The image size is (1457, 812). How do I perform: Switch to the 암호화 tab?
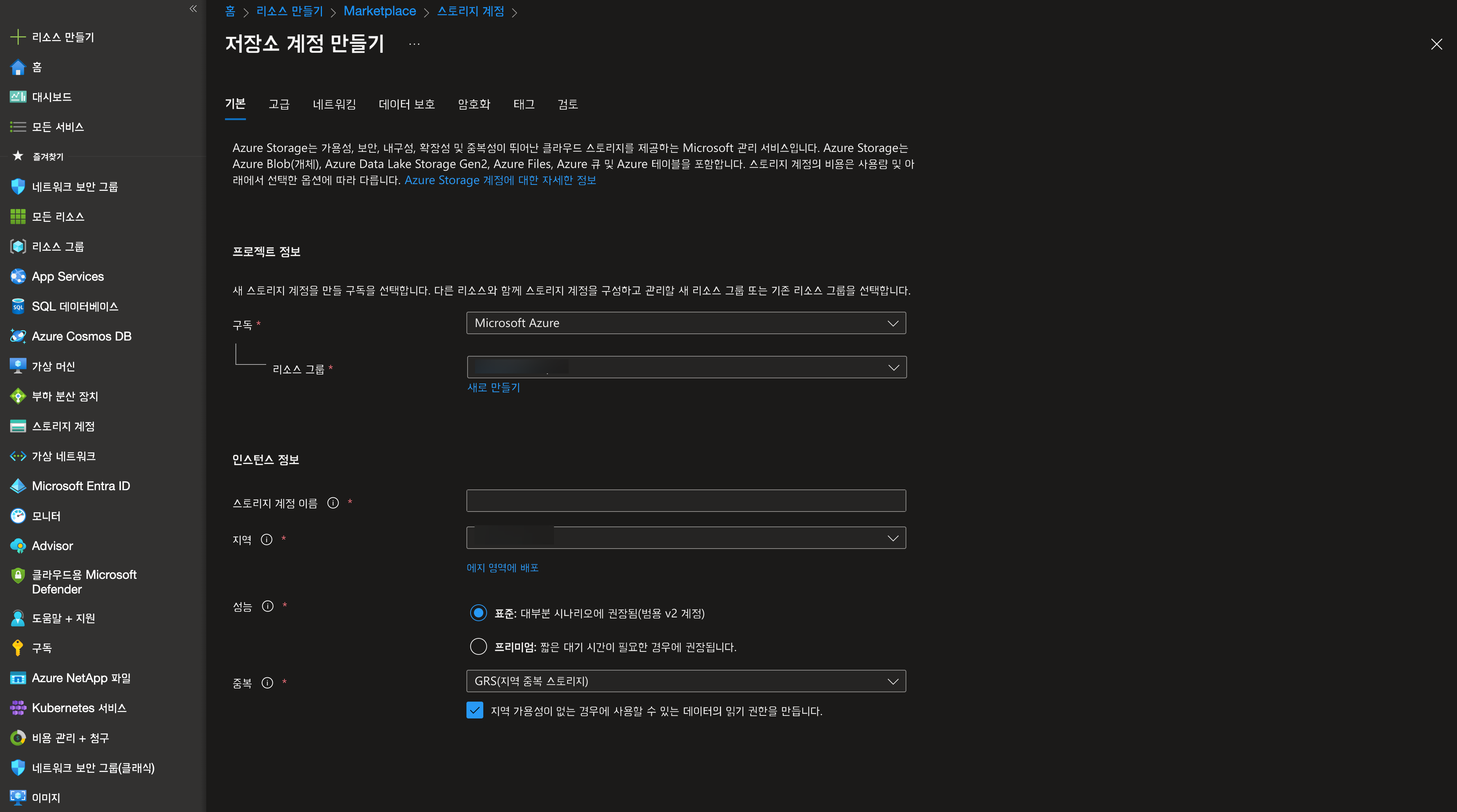(474, 104)
